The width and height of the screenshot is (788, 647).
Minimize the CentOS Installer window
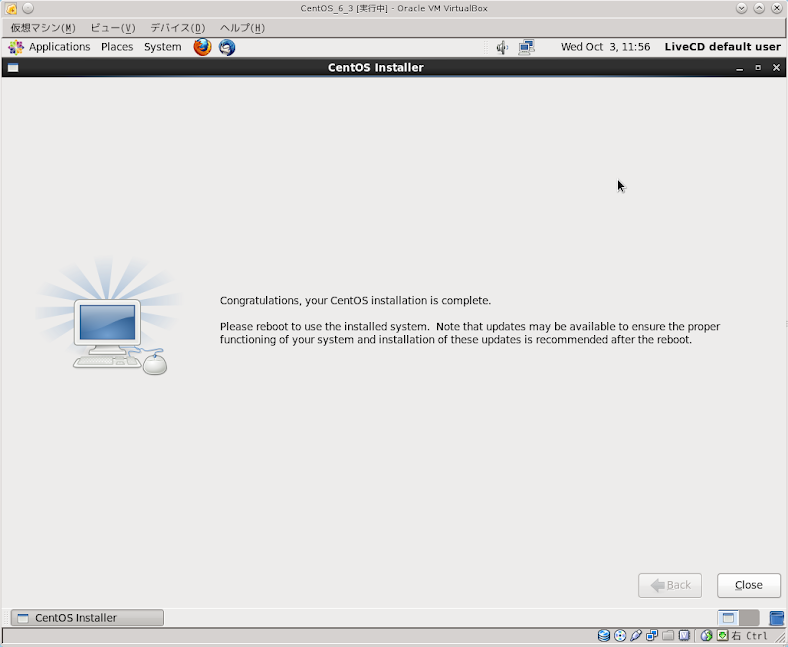click(739, 68)
